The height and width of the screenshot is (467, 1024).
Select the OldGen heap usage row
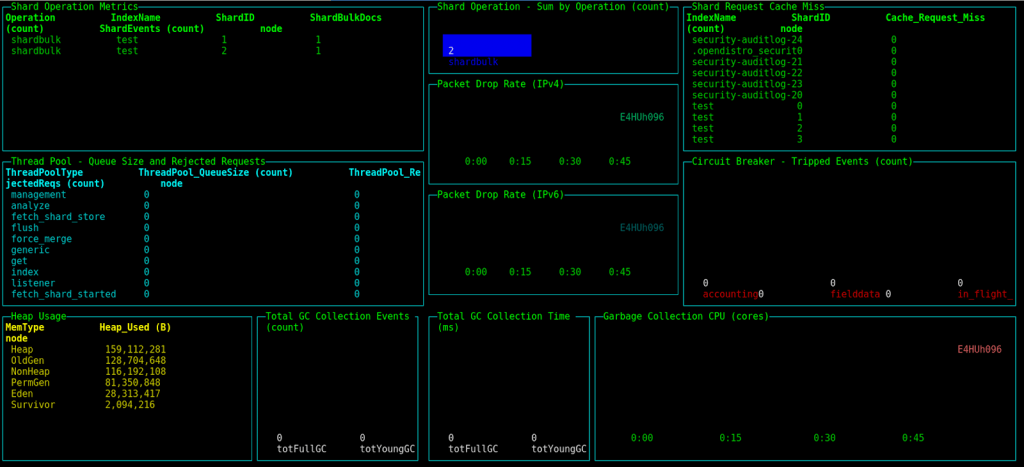[88, 361]
